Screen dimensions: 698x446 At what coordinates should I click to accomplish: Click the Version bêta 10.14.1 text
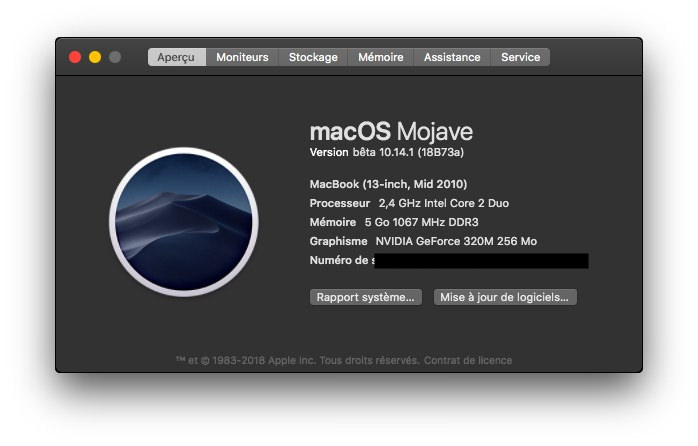[x=387, y=152]
